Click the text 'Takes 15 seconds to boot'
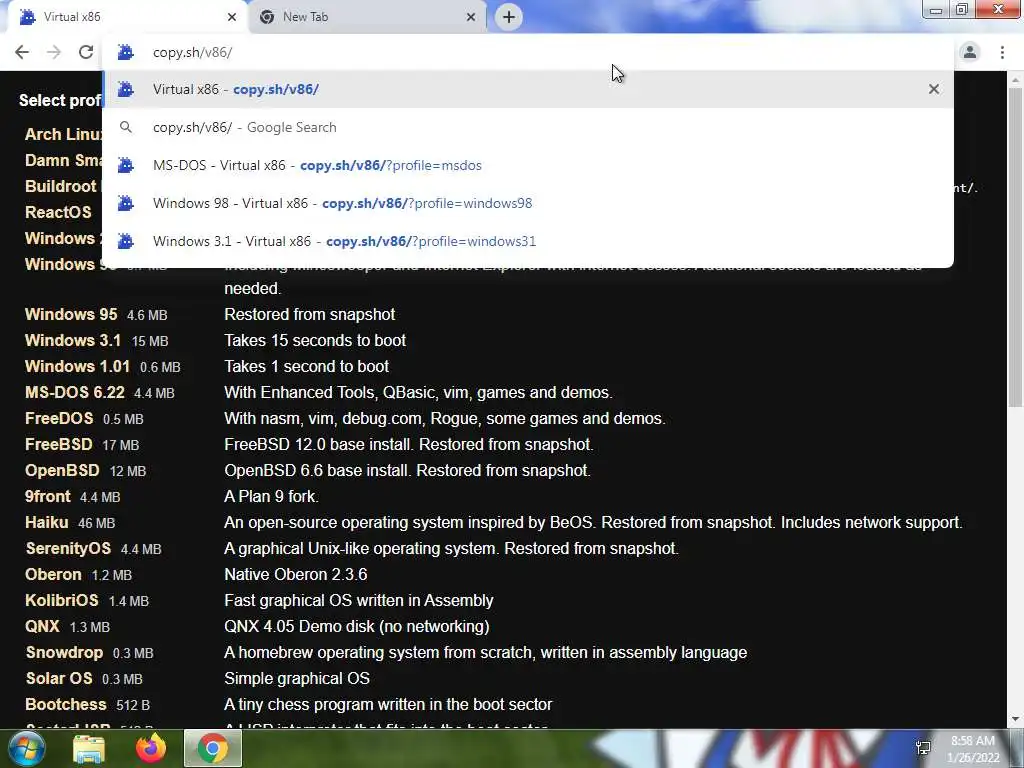1024x768 pixels. 315,340
